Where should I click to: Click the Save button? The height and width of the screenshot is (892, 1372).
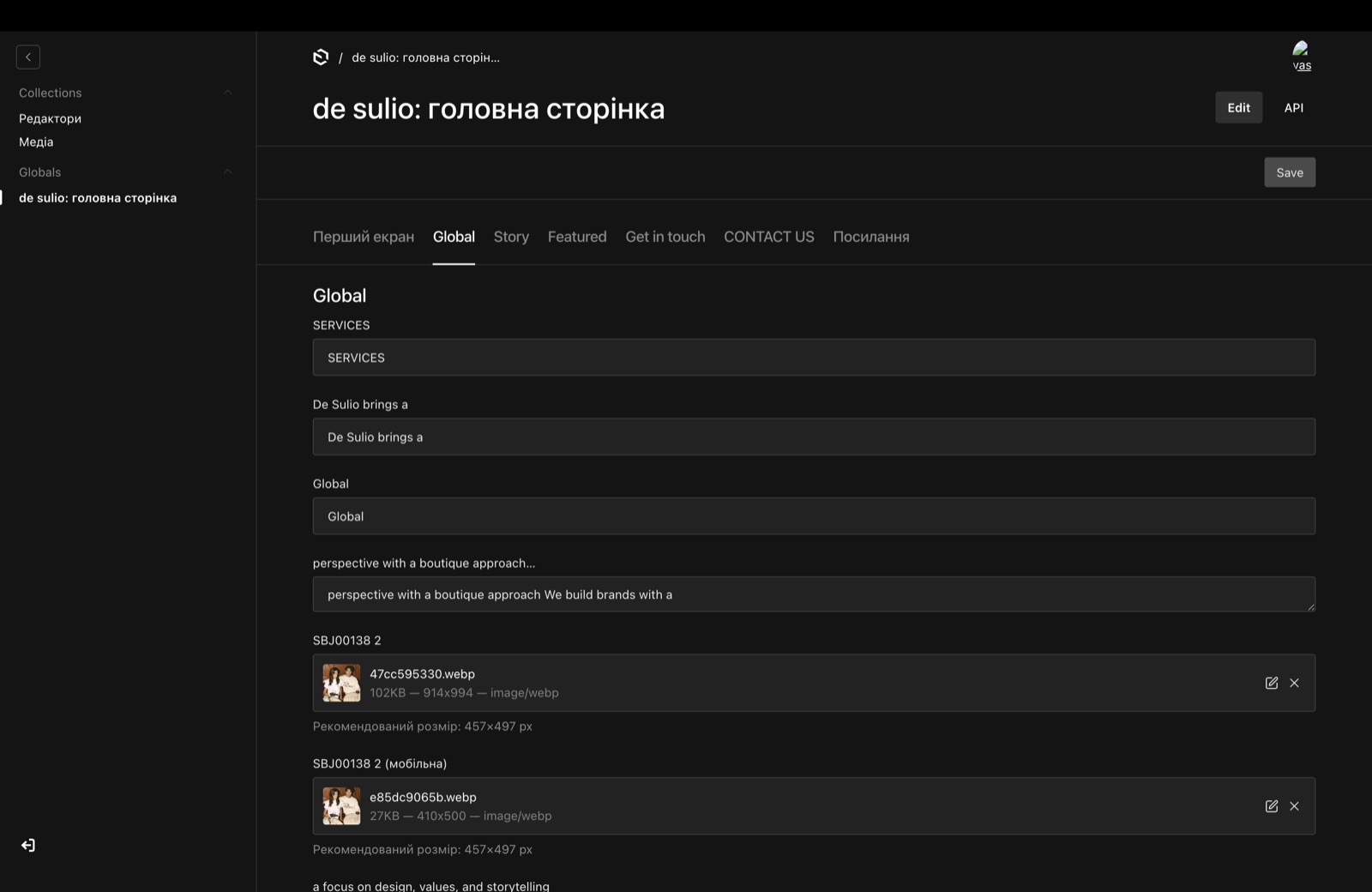pos(1290,172)
